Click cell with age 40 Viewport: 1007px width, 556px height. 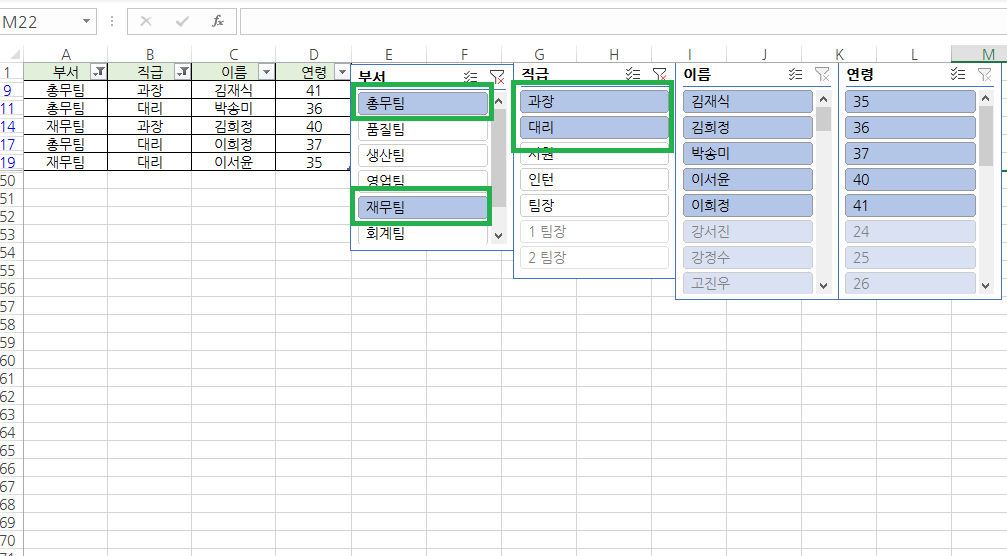[313, 126]
